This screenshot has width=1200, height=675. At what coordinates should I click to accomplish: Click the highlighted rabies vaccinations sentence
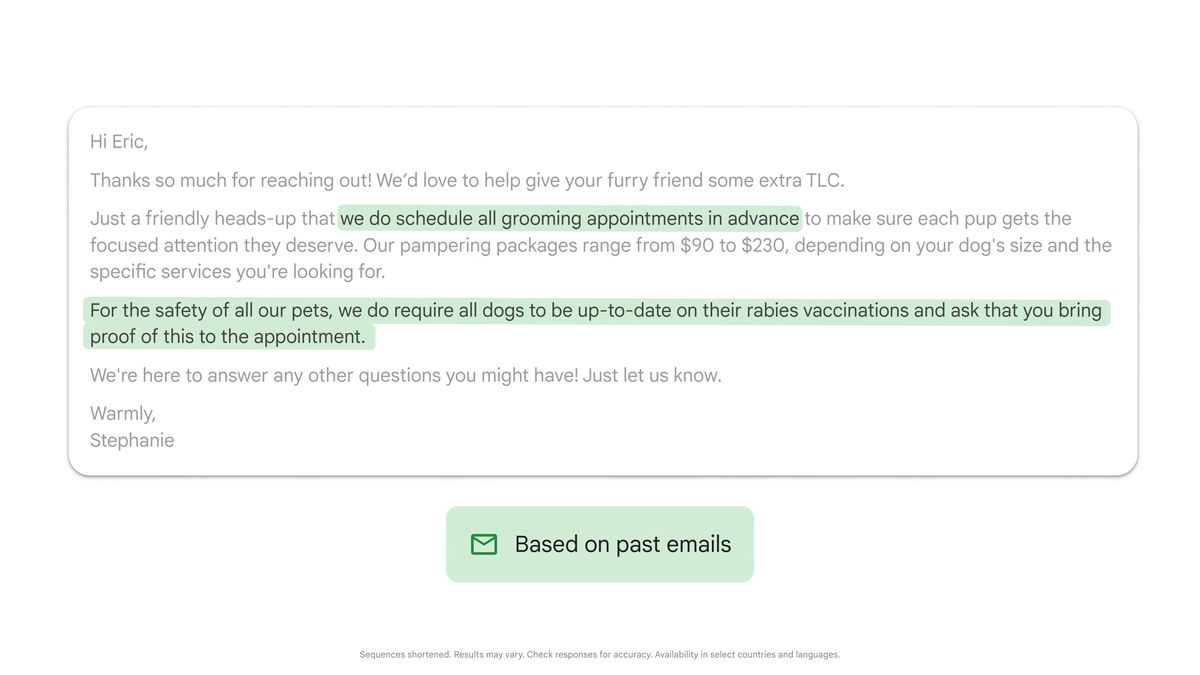click(597, 324)
